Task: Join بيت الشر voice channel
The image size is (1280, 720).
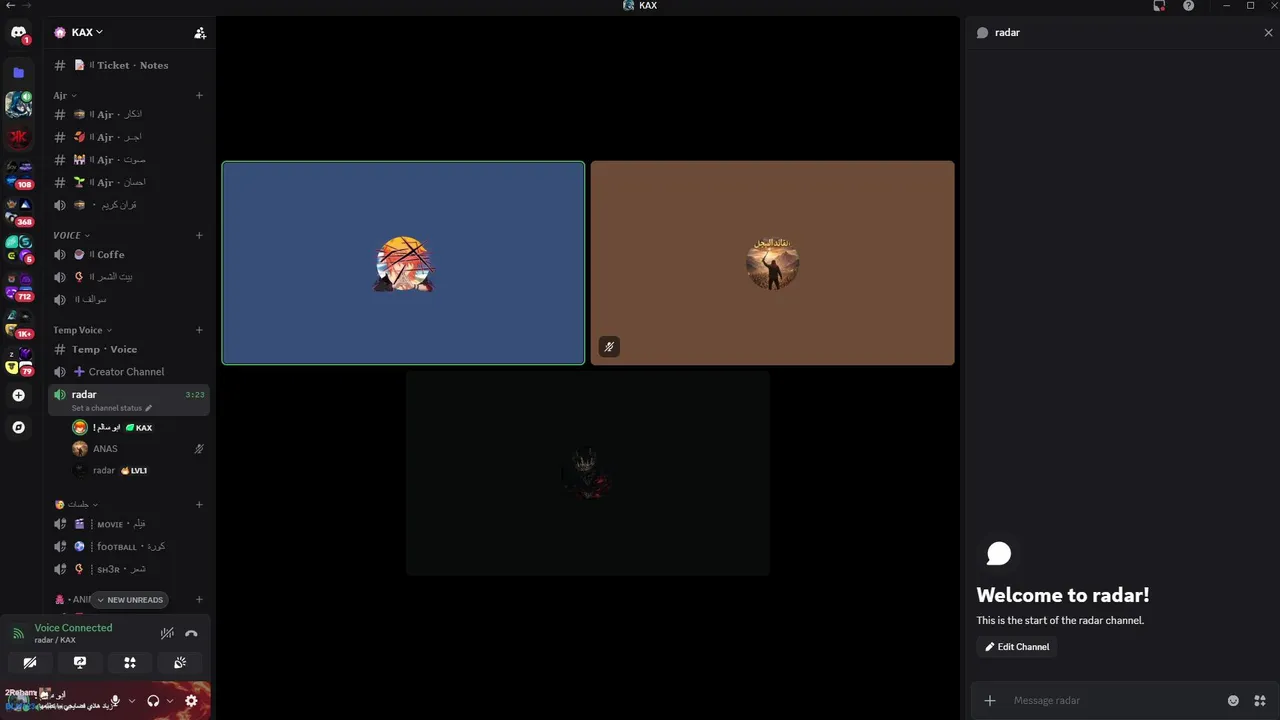Action: click(129, 277)
